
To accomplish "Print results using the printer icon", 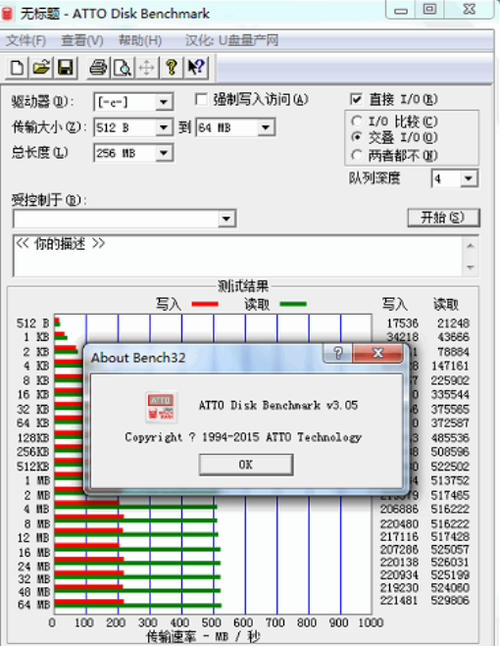I will tap(98, 67).
